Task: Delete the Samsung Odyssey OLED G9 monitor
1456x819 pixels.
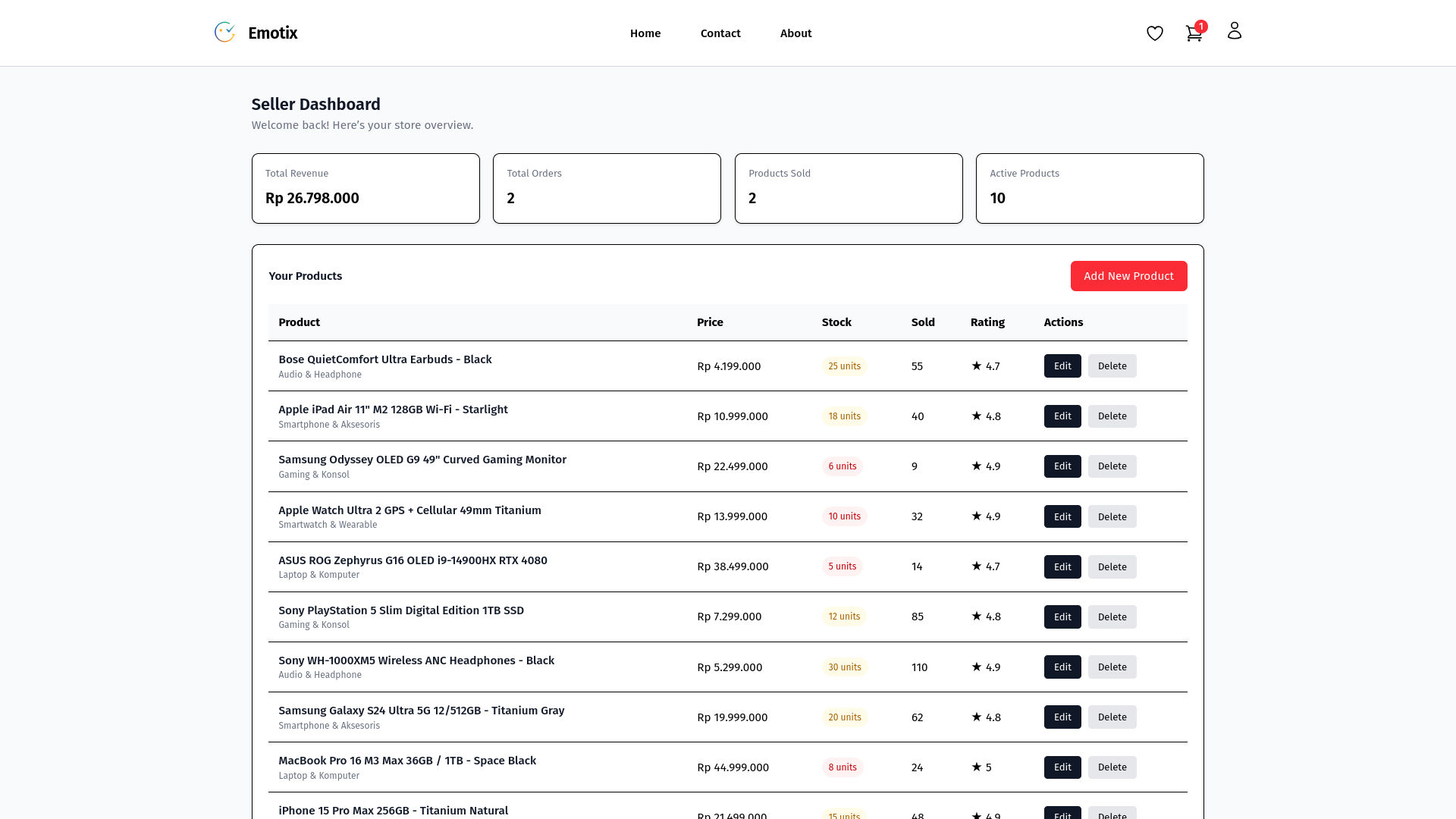Action: point(1112,466)
